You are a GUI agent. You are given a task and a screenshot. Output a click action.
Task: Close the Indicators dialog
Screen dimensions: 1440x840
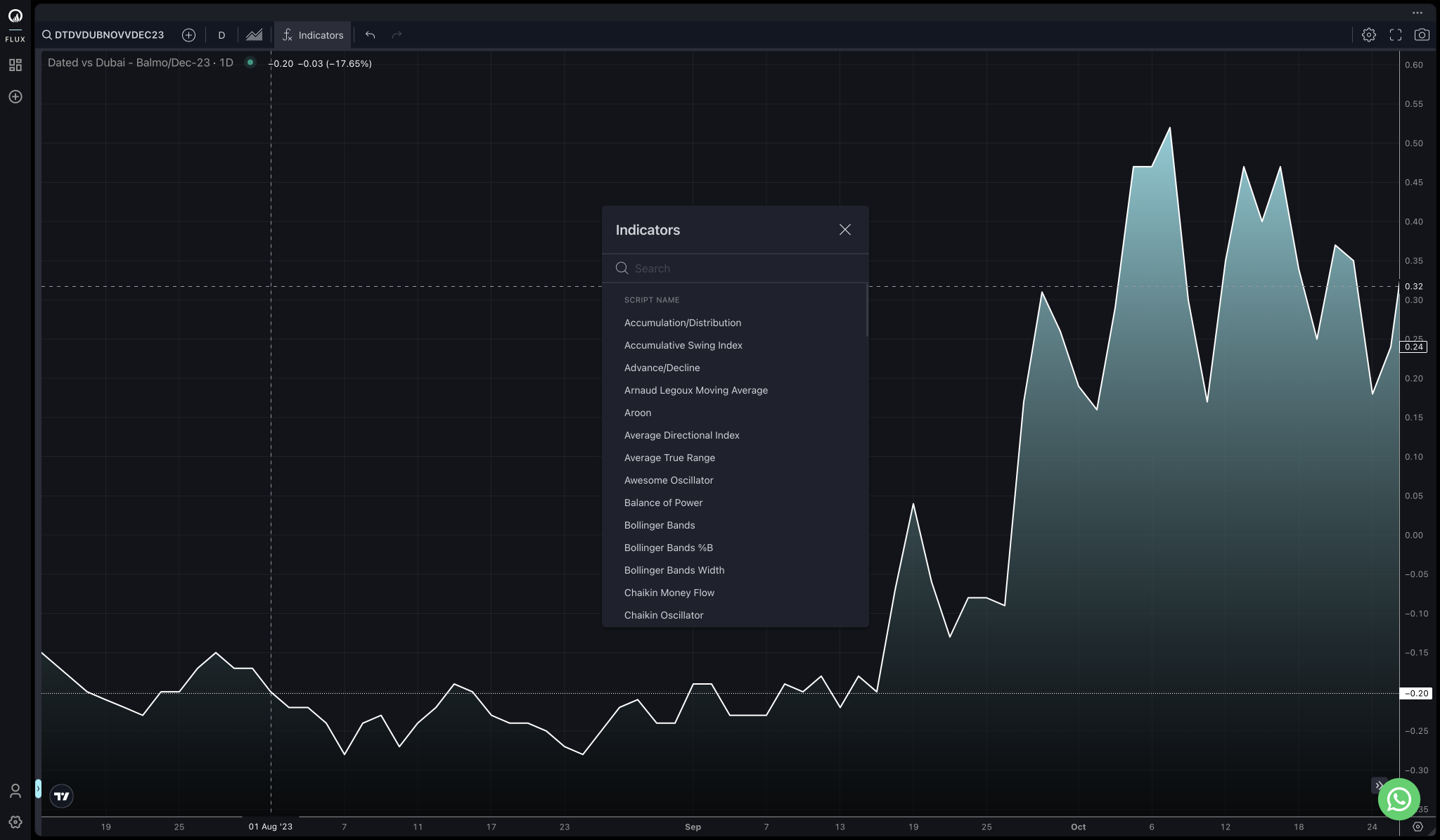845,229
